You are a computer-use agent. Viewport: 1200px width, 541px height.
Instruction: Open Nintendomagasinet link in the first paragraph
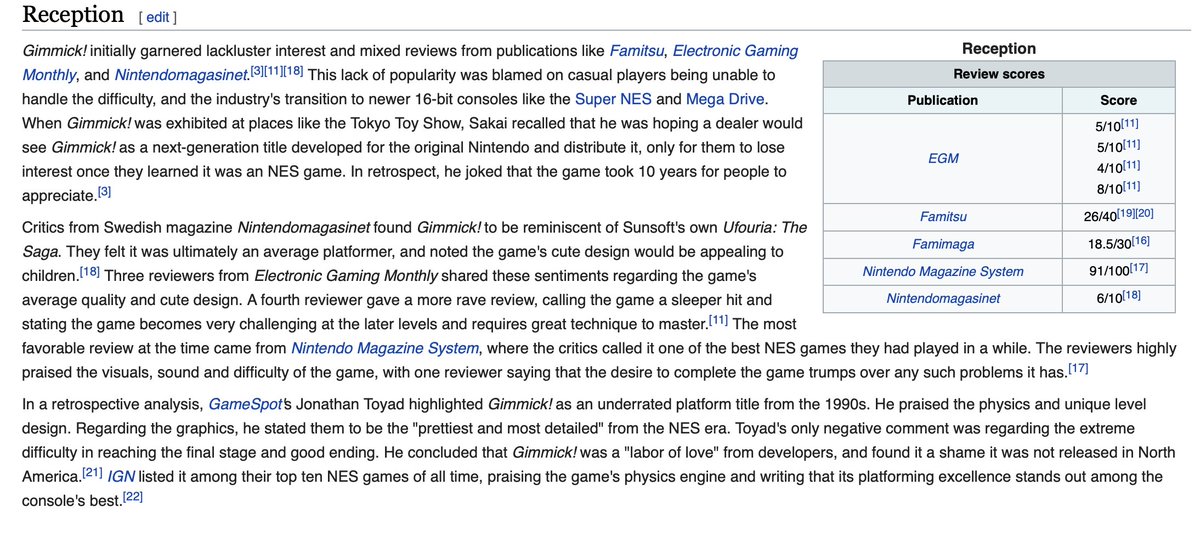[180, 75]
